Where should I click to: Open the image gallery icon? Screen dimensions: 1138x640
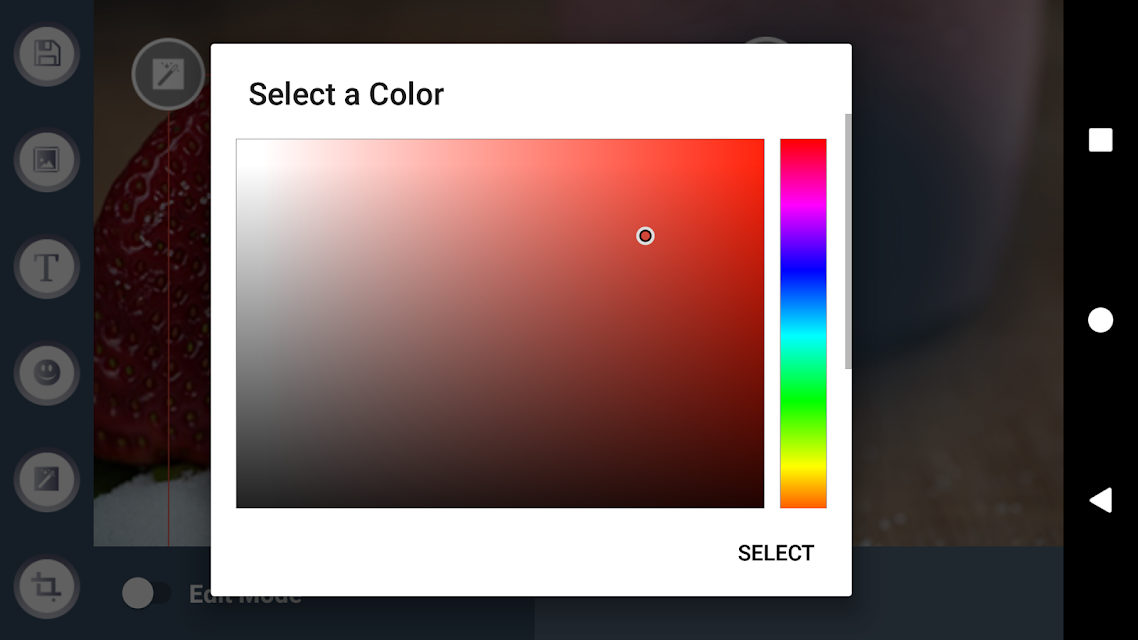coord(46,160)
